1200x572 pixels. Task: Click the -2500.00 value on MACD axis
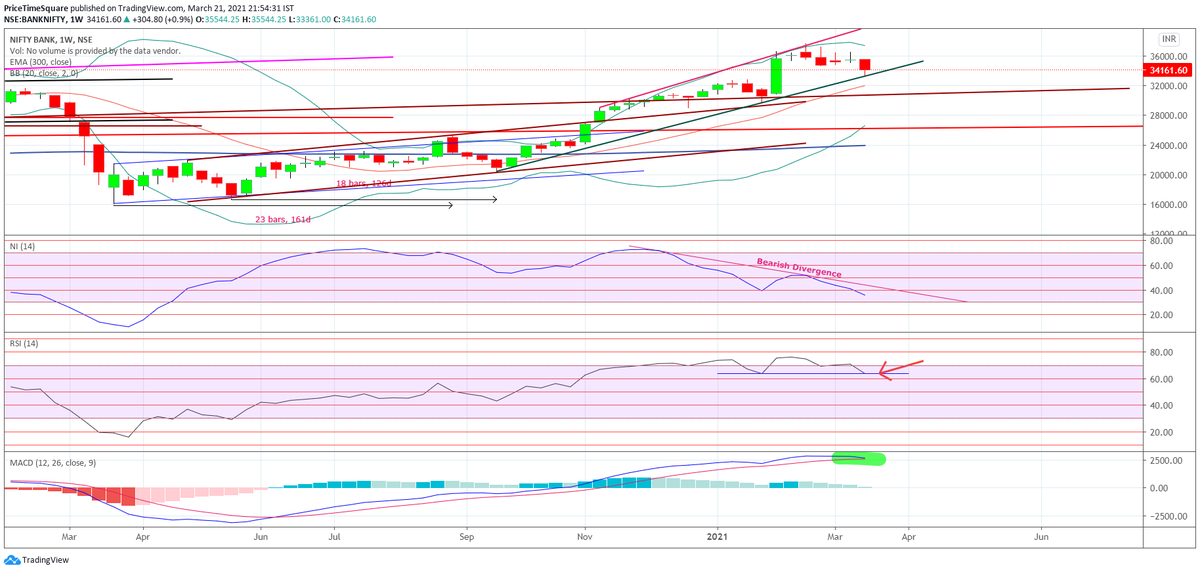[x=1167, y=516]
